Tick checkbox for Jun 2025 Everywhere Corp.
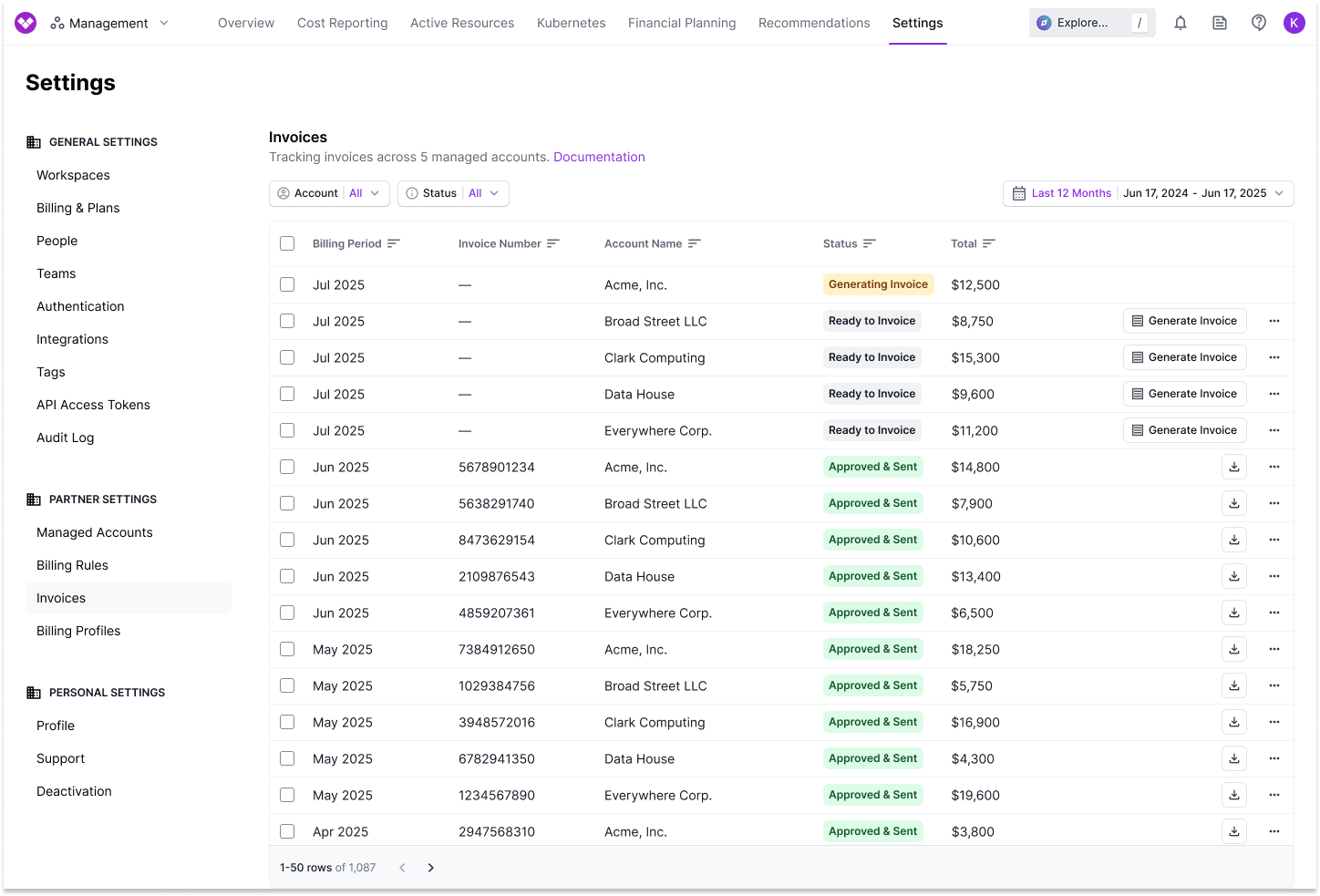Screen dimensions: 1320x896 point(287,613)
